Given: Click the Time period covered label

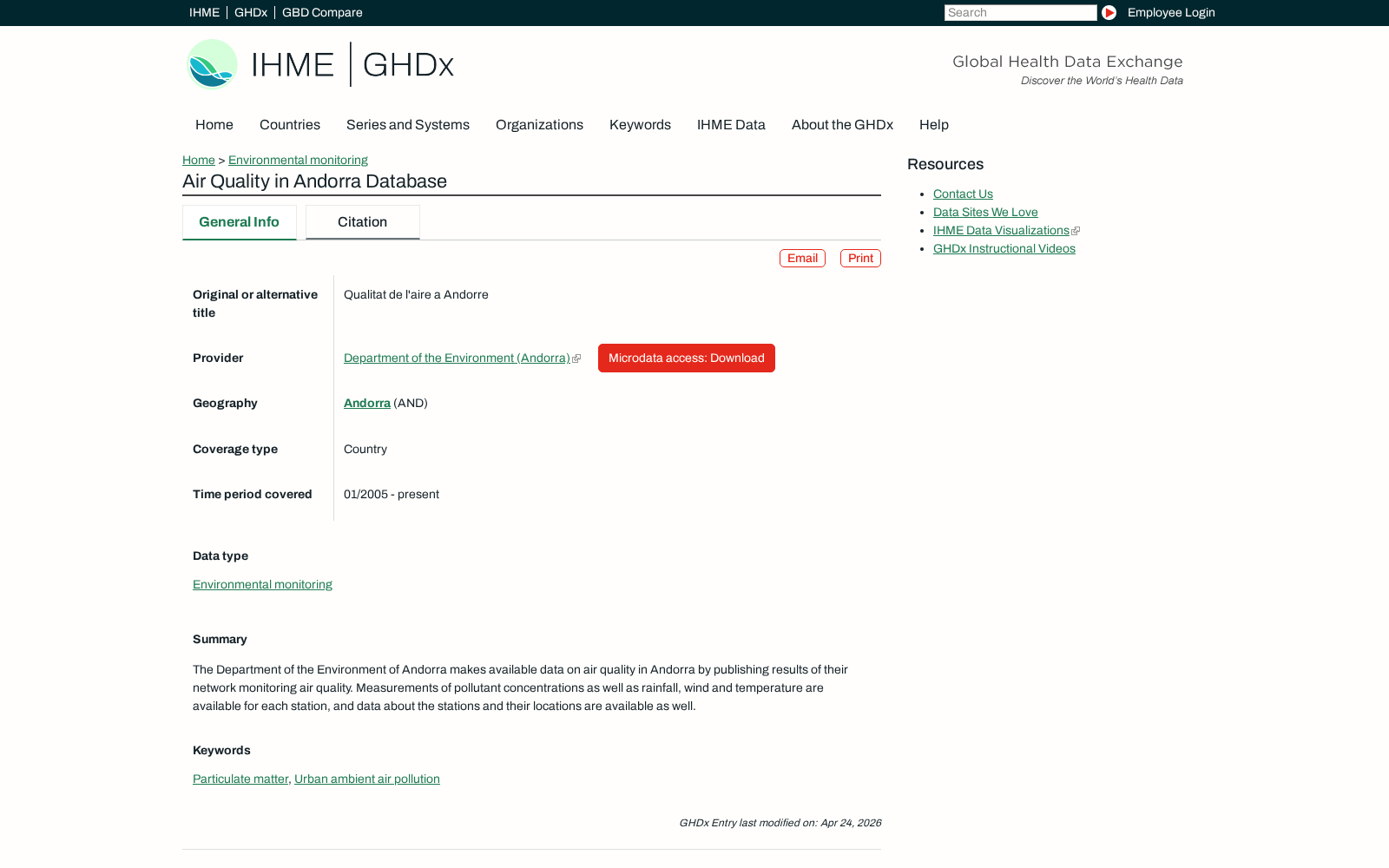Looking at the screenshot, I should coord(252,495).
